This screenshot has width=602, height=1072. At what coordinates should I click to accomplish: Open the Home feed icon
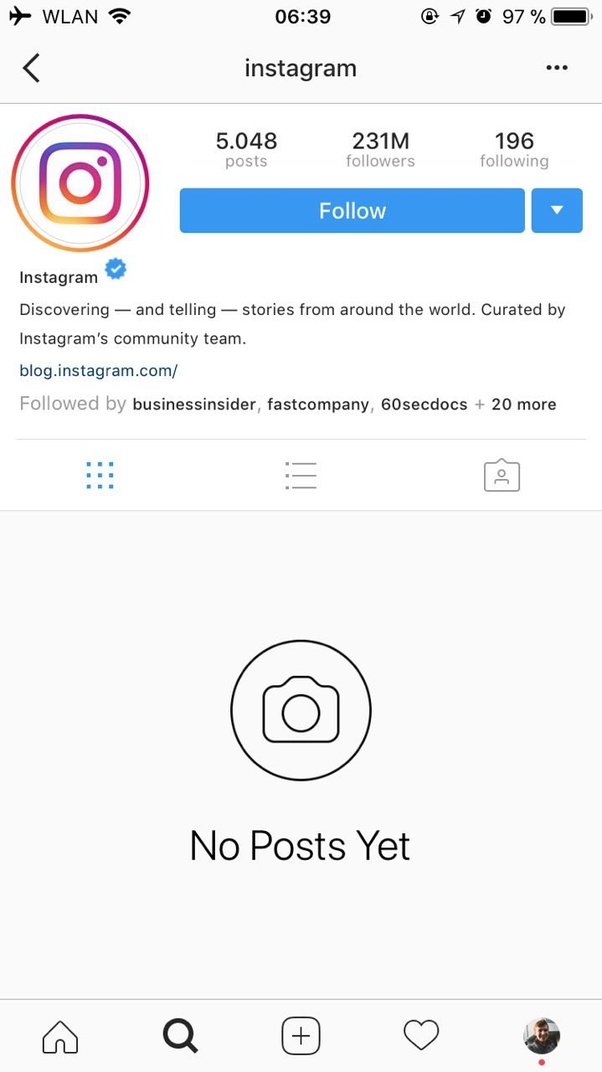coord(60,1036)
